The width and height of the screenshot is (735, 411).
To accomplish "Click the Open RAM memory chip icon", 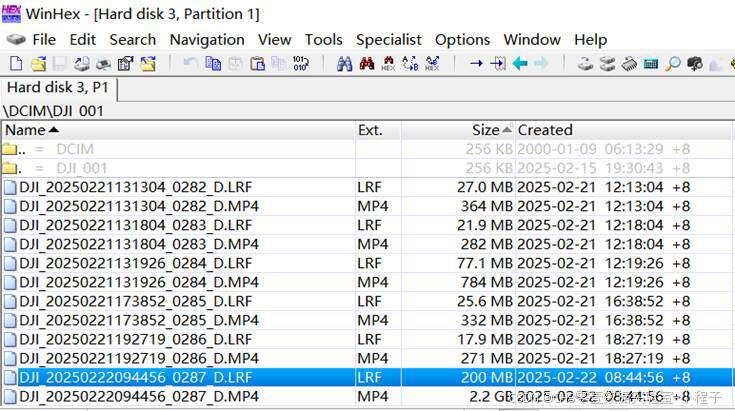I will [x=629, y=63].
